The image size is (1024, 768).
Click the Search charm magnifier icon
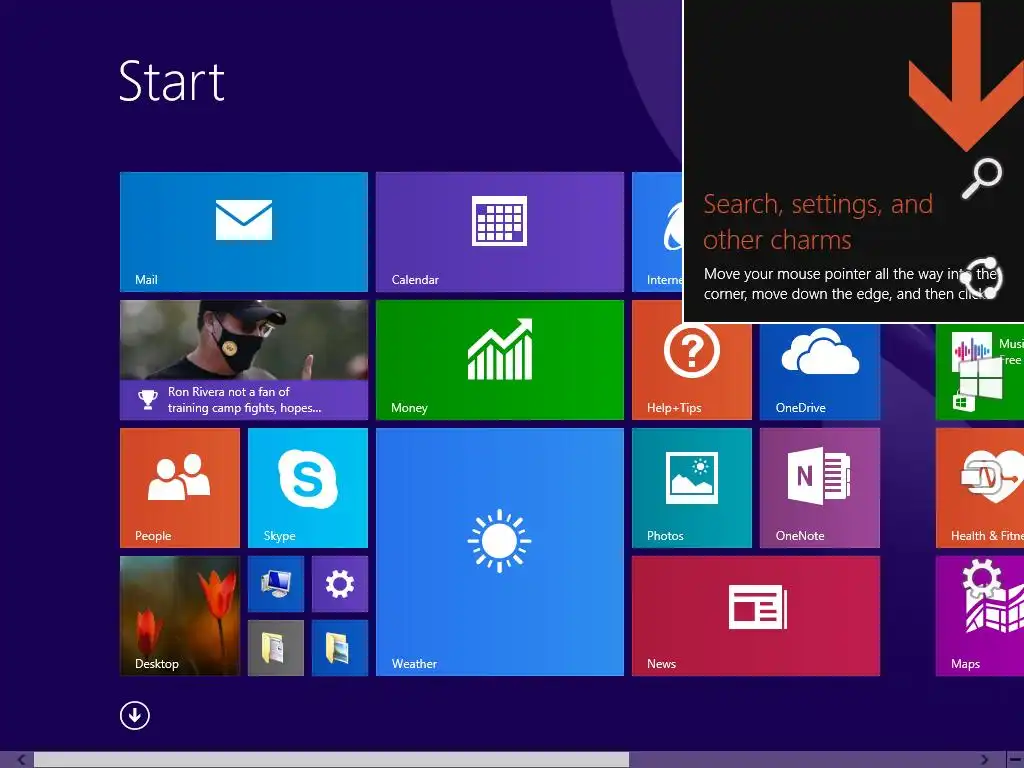(x=982, y=178)
